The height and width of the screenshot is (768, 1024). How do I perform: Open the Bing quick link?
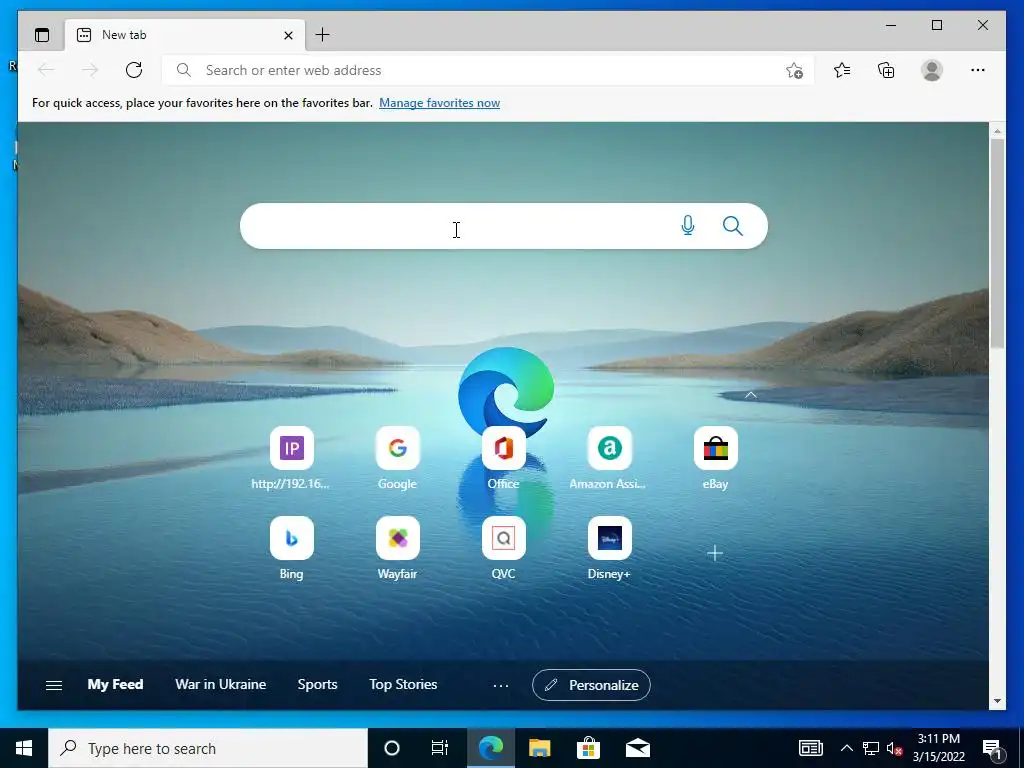(x=291, y=549)
